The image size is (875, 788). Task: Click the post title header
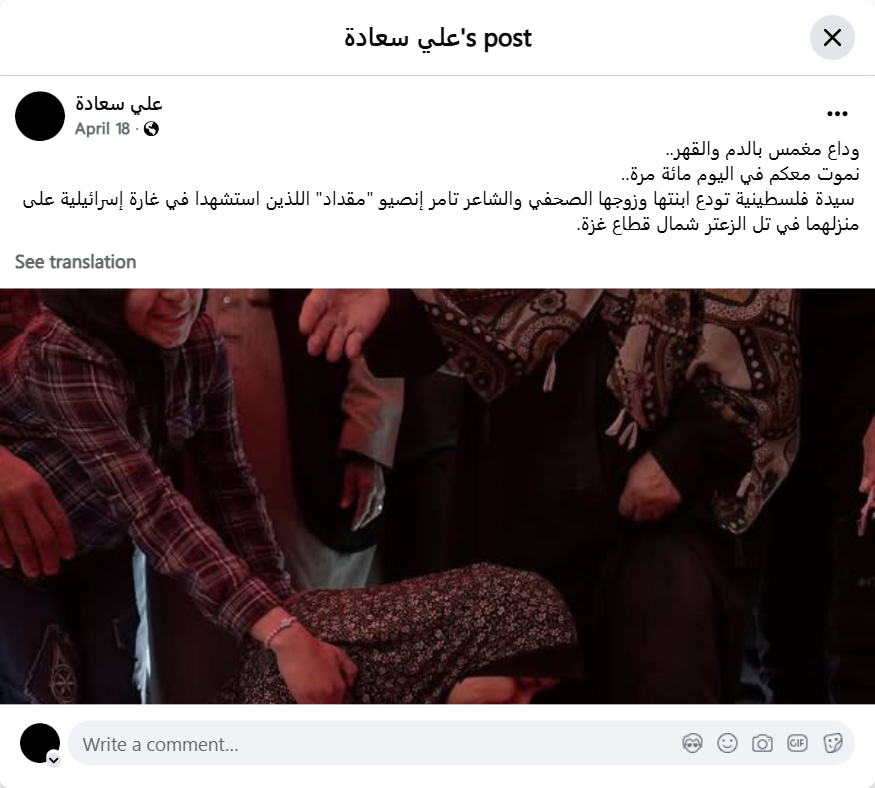pos(438,38)
